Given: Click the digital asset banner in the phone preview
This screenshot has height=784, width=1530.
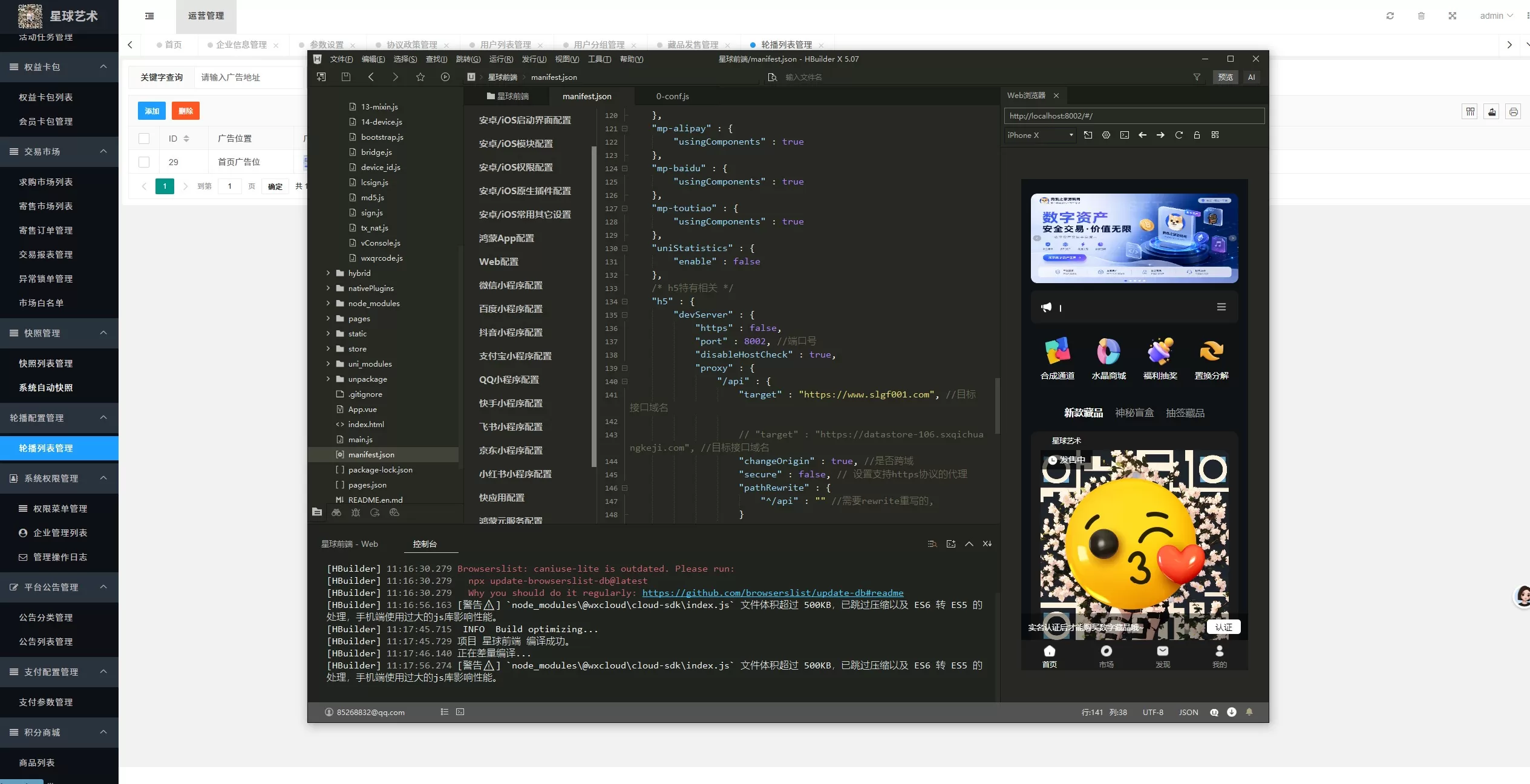Looking at the screenshot, I should (1134, 238).
